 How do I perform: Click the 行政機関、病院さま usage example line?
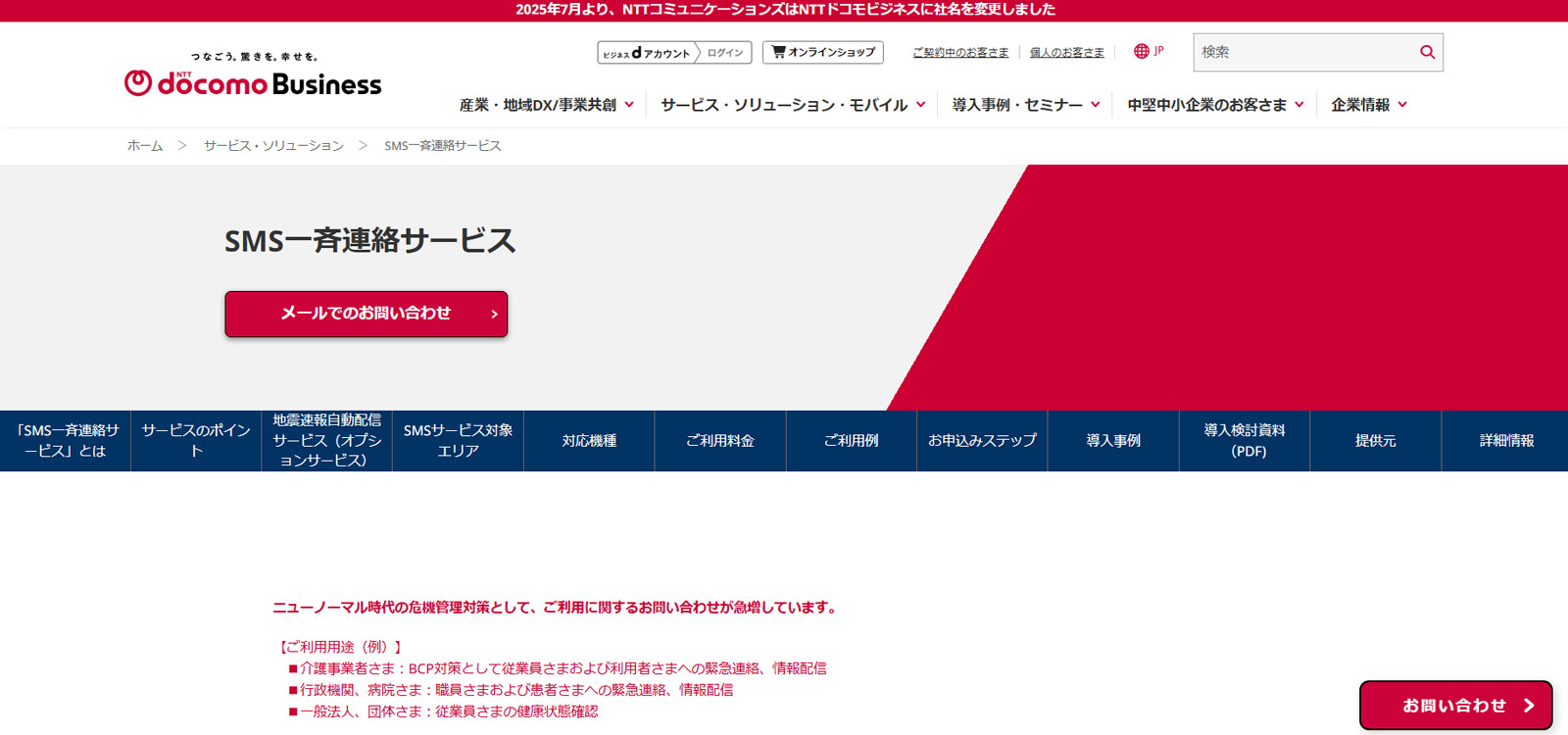click(x=510, y=690)
